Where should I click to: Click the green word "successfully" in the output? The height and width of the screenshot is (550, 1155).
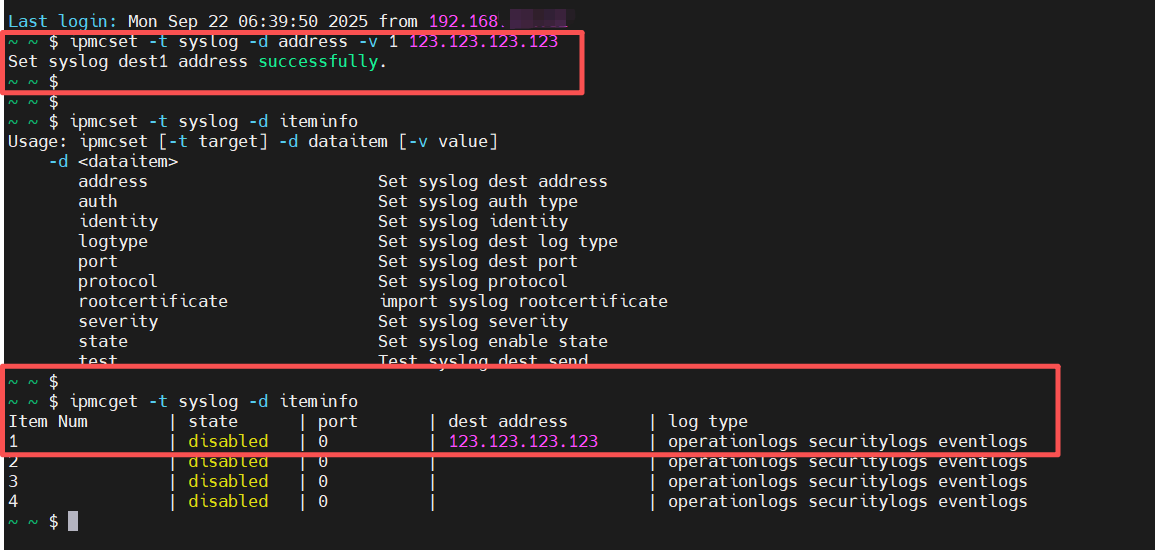318,61
